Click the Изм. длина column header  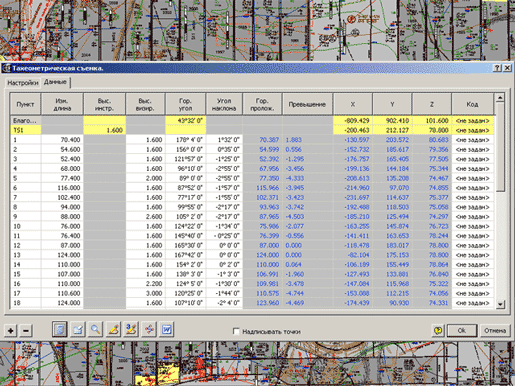coord(62,104)
